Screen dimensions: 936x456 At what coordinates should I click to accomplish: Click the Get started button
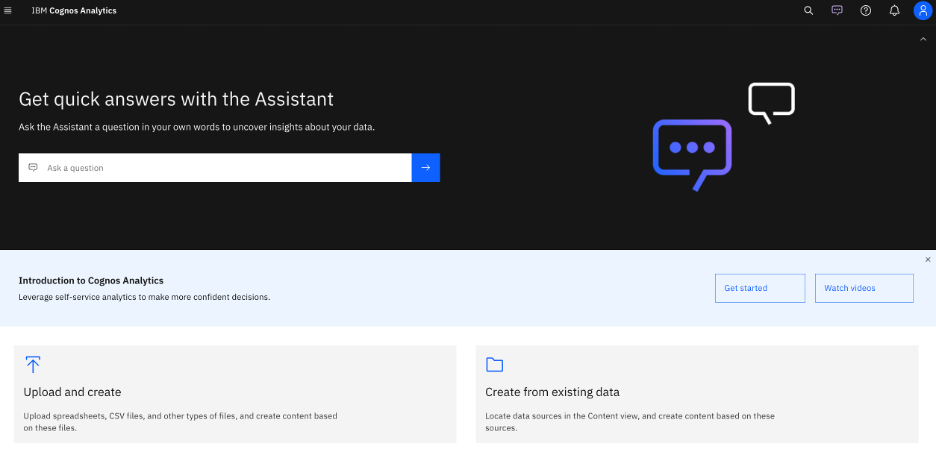pyautogui.click(x=760, y=288)
